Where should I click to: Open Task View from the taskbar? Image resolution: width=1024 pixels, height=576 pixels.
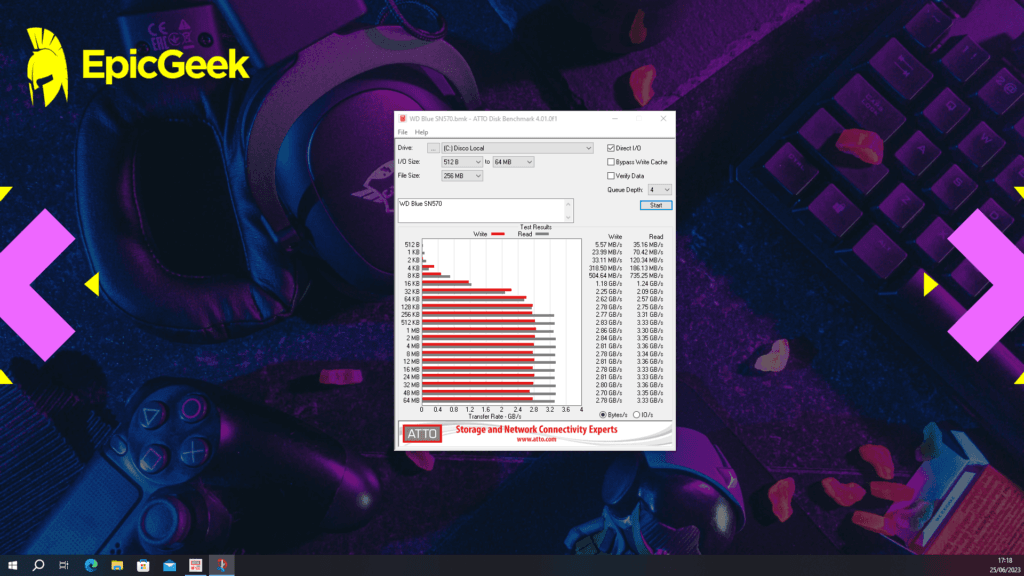coord(63,565)
